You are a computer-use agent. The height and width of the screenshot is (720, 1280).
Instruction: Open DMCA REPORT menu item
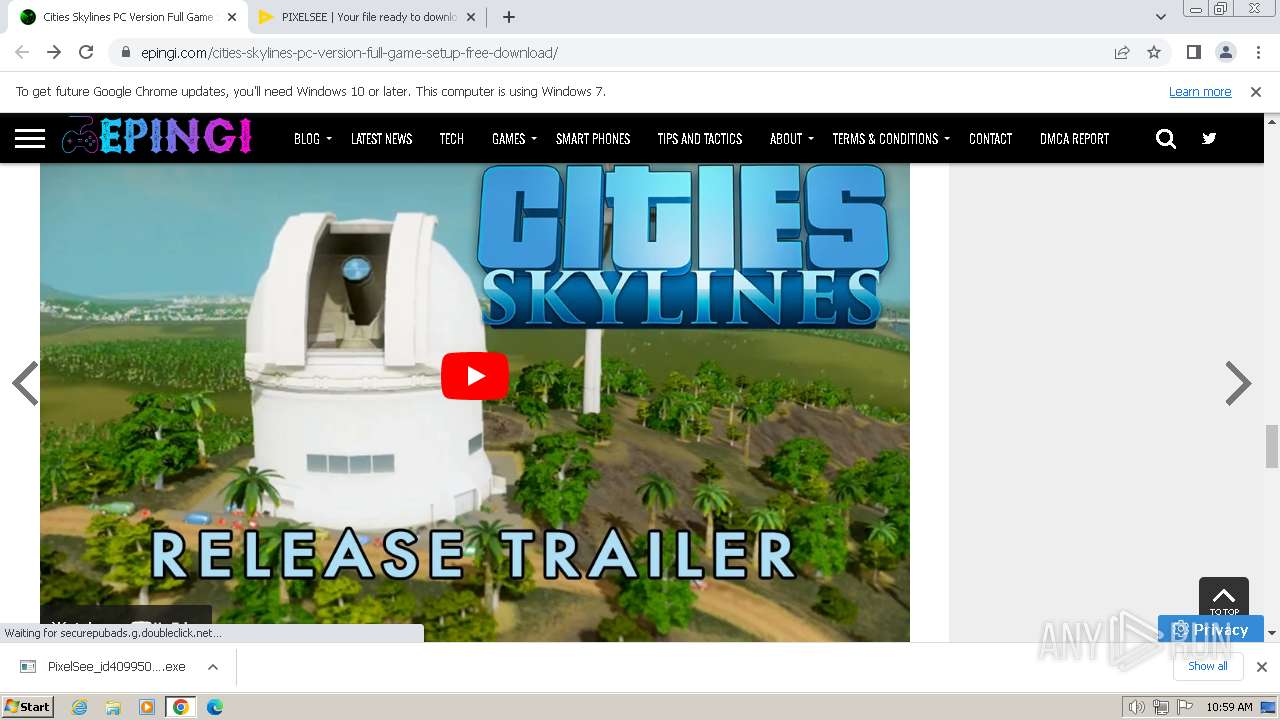(1074, 139)
